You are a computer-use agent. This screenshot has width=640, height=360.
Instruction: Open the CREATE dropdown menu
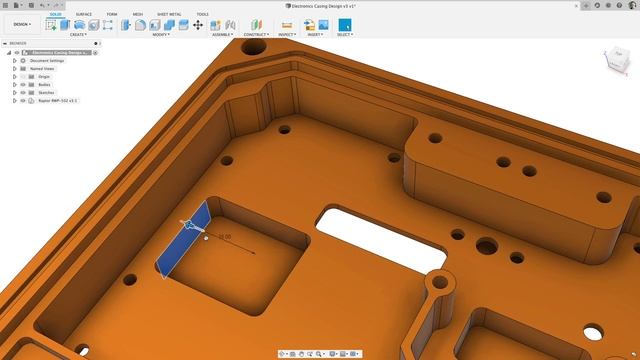click(78, 35)
